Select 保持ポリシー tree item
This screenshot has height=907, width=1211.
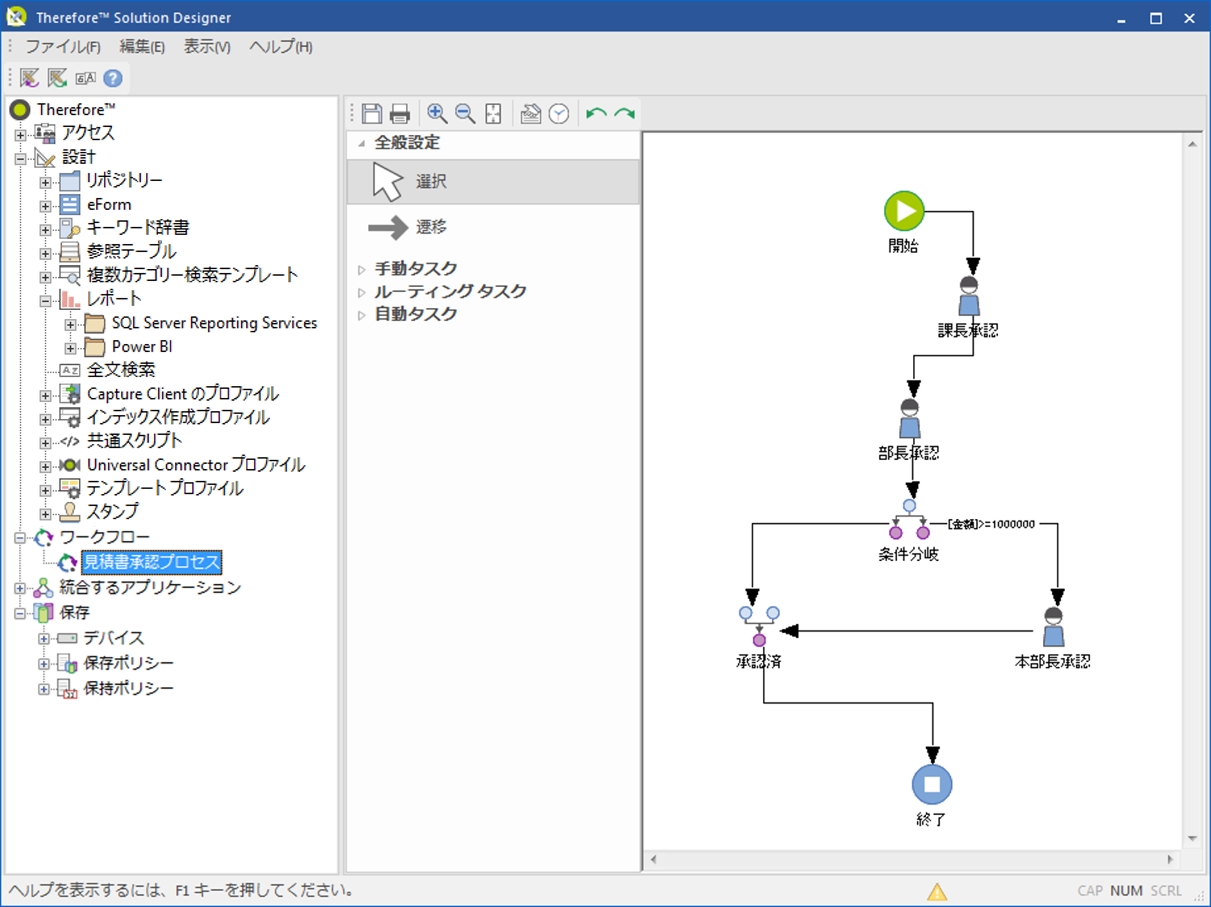coord(129,689)
